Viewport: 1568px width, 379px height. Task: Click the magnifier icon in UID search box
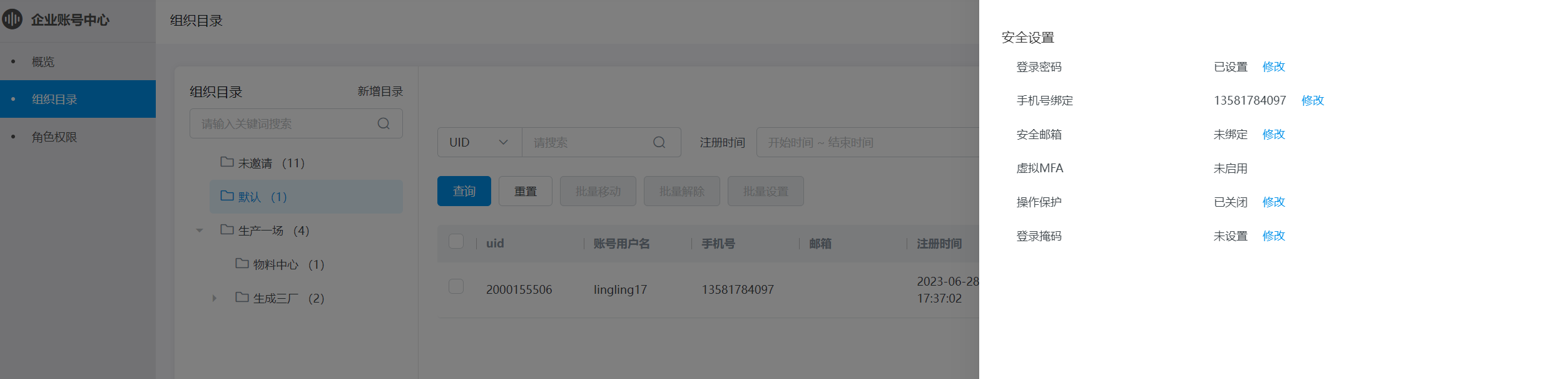(x=659, y=142)
